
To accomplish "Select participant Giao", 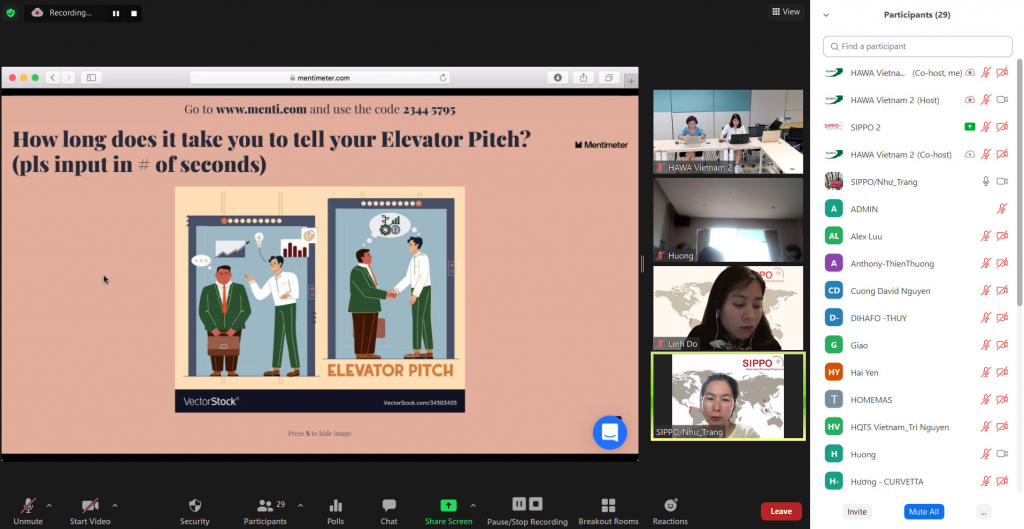I will click(x=918, y=345).
